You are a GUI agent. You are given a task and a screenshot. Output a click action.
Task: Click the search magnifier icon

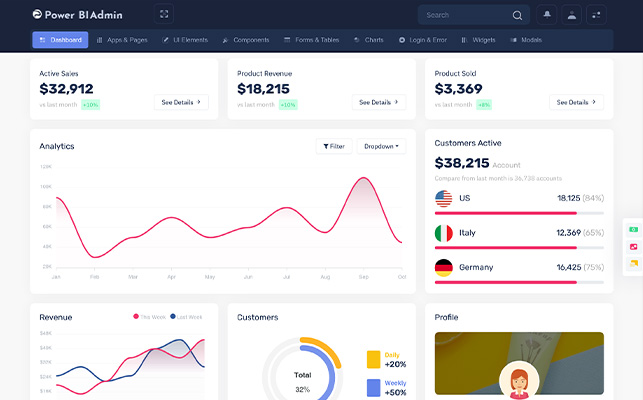pyautogui.click(x=517, y=15)
